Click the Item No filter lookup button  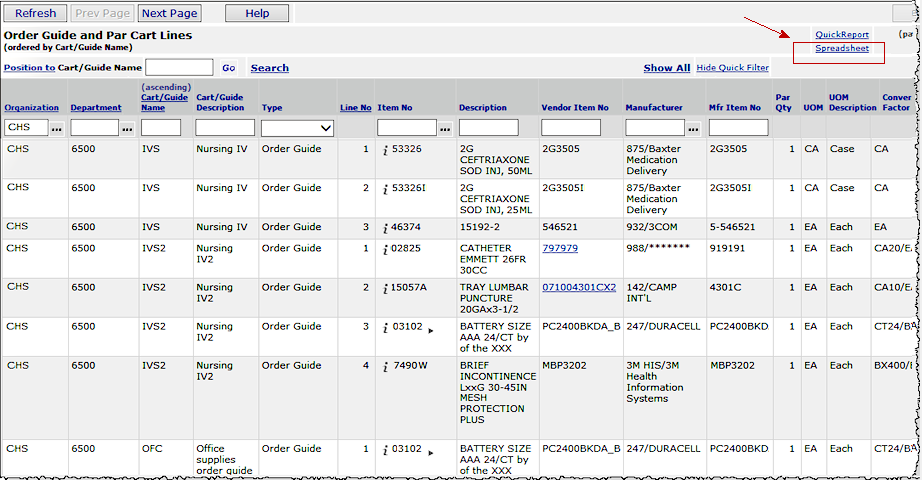445,128
